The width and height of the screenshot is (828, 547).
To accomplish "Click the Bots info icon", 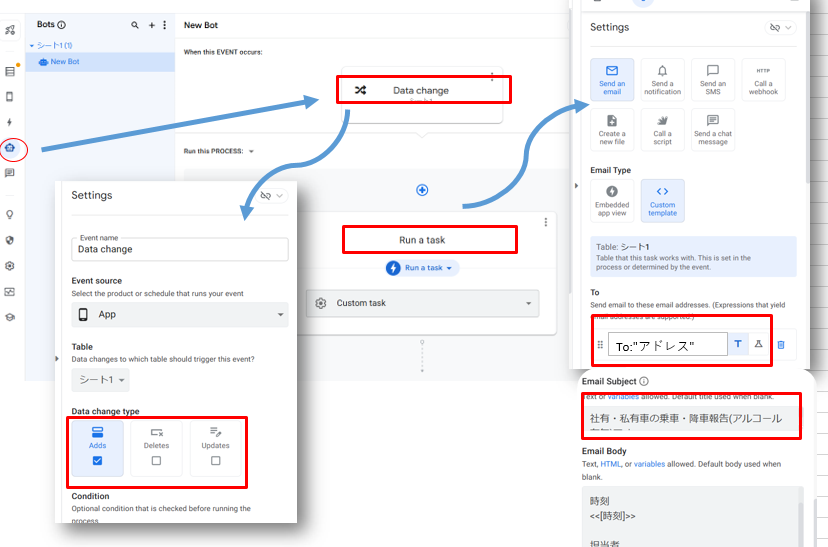I will [x=62, y=25].
